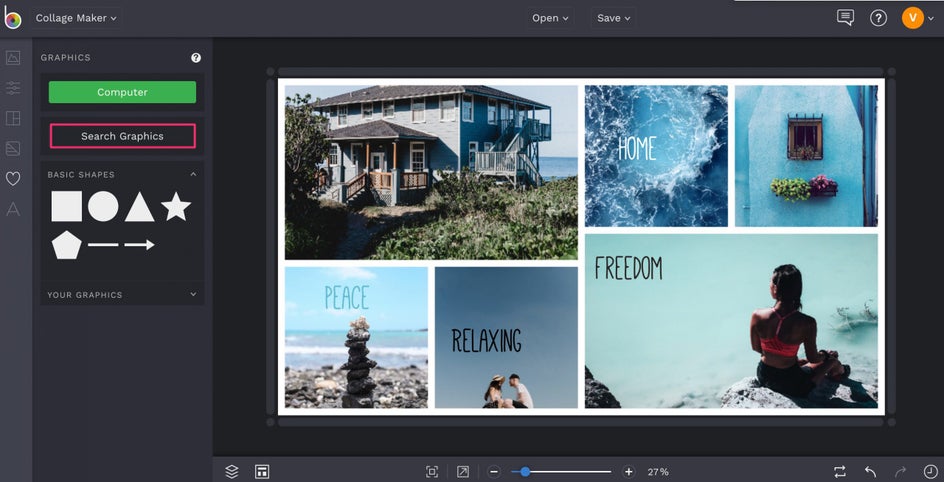Add a circle basic shape
944x482 pixels.
click(103, 206)
